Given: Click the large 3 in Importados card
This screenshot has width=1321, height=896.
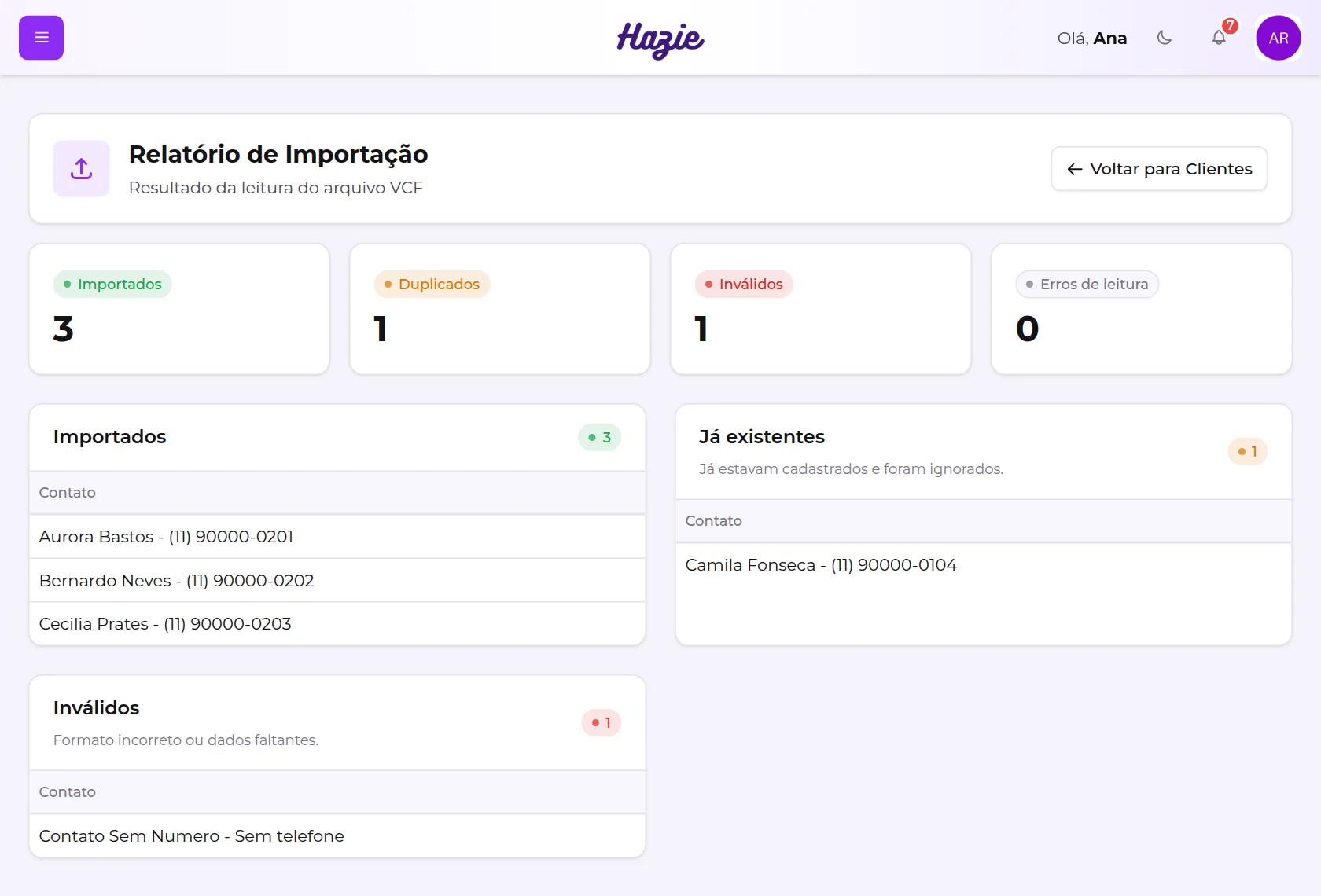Looking at the screenshot, I should [x=63, y=329].
